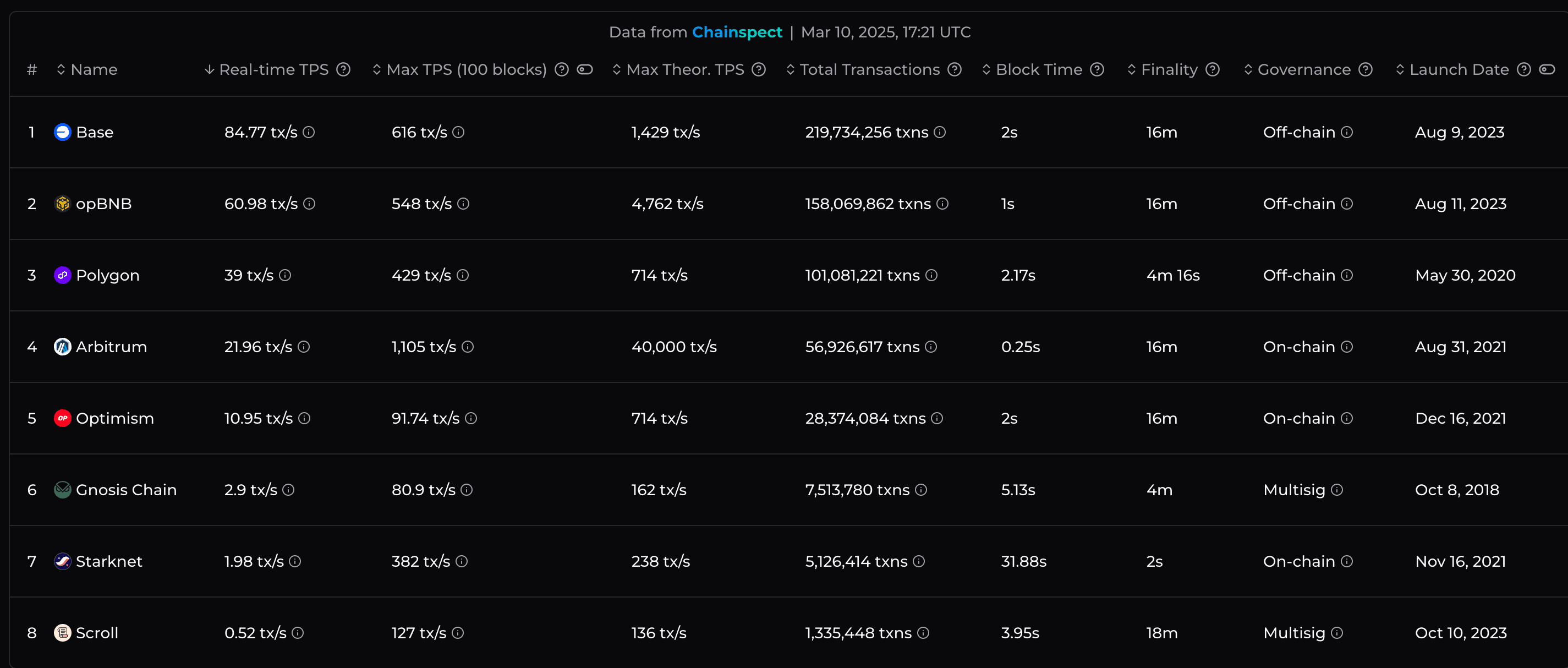Click the Arbitrum logo icon
This screenshot has height=668, width=1568.
[63, 347]
